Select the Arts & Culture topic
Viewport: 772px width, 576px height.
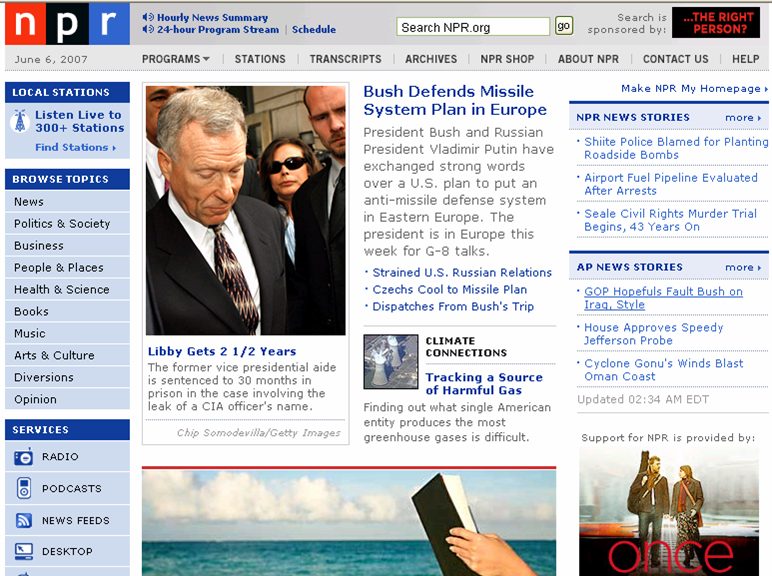67,355
